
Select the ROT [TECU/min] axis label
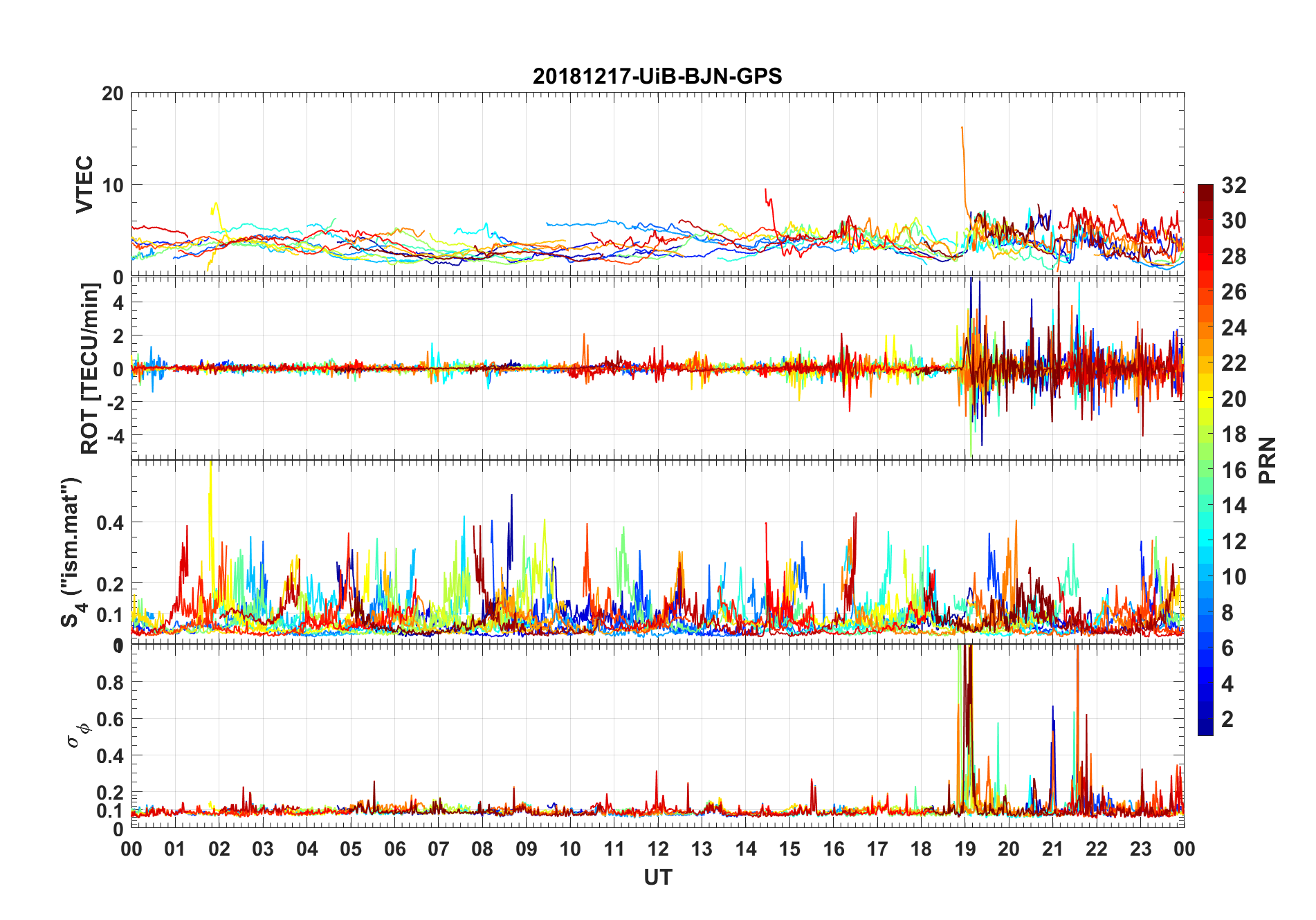click(90, 368)
